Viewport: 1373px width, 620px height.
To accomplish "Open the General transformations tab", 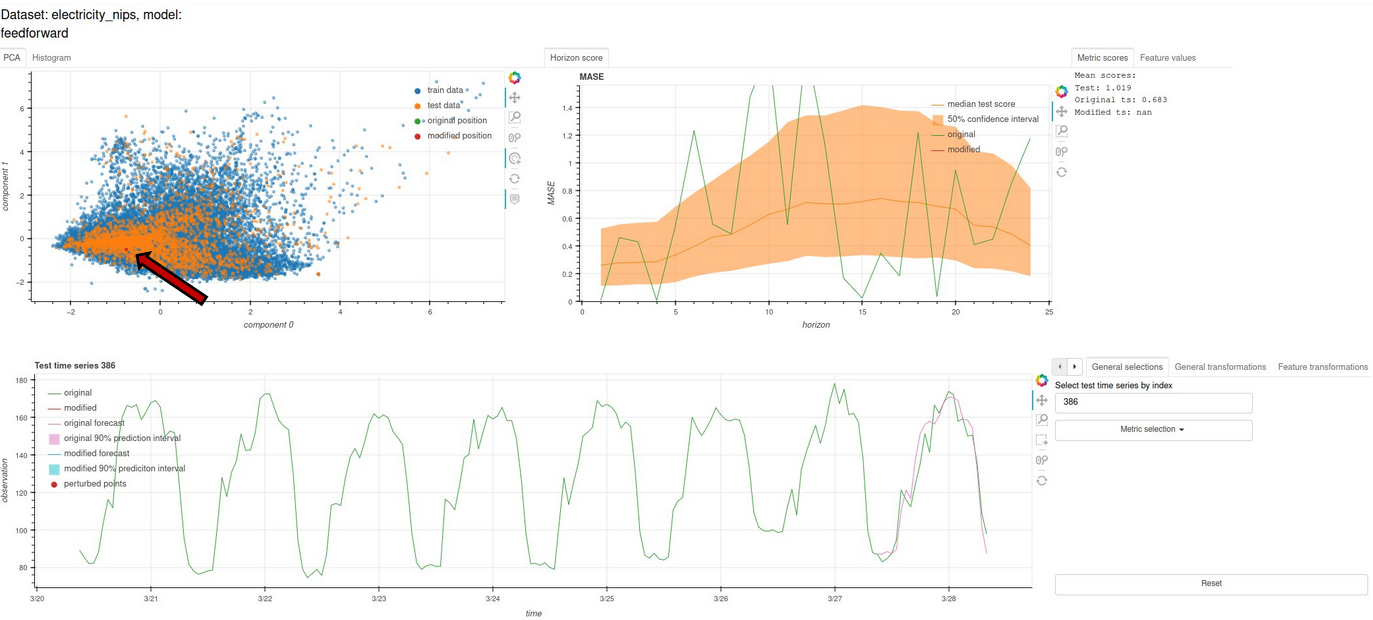I will click(1220, 367).
